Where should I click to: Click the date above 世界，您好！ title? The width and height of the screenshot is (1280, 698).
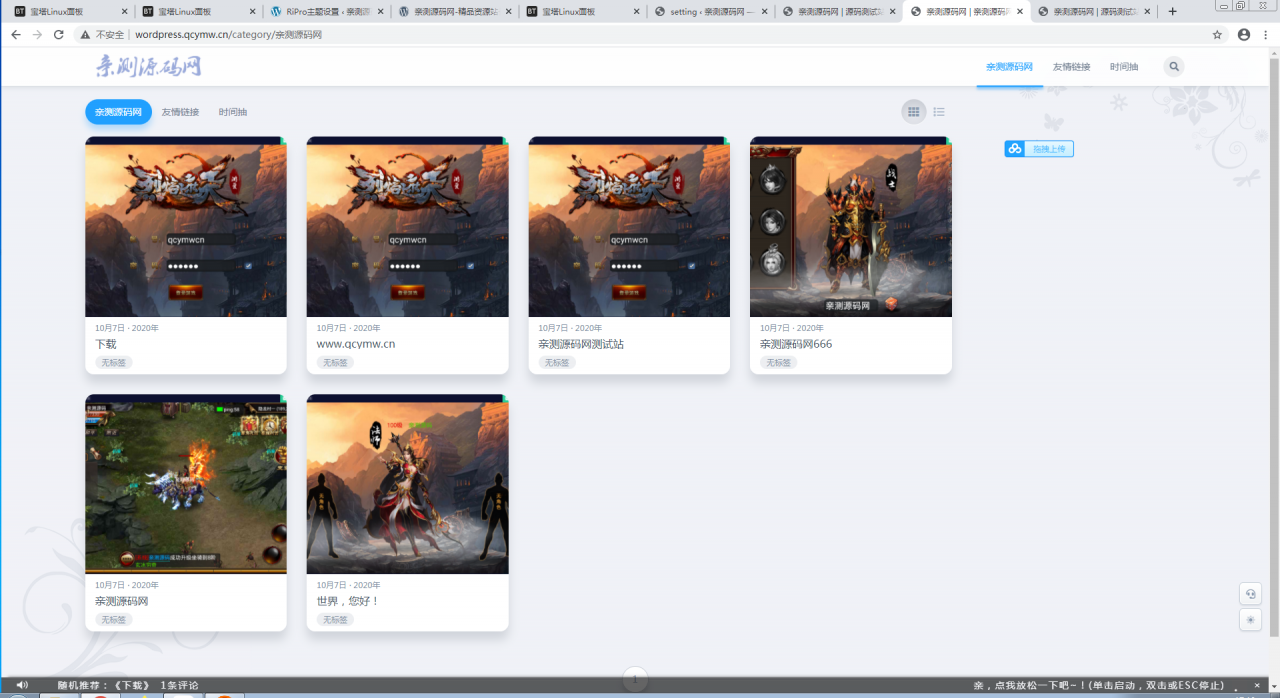click(348, 585)
